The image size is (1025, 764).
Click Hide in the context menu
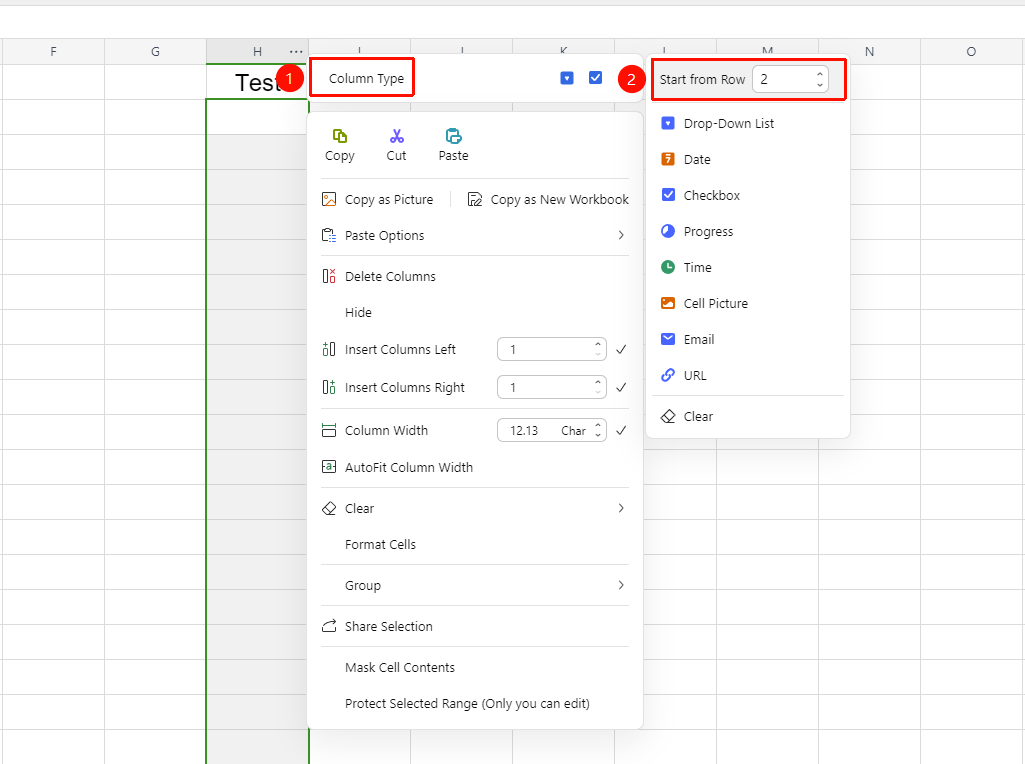[358, 312]
